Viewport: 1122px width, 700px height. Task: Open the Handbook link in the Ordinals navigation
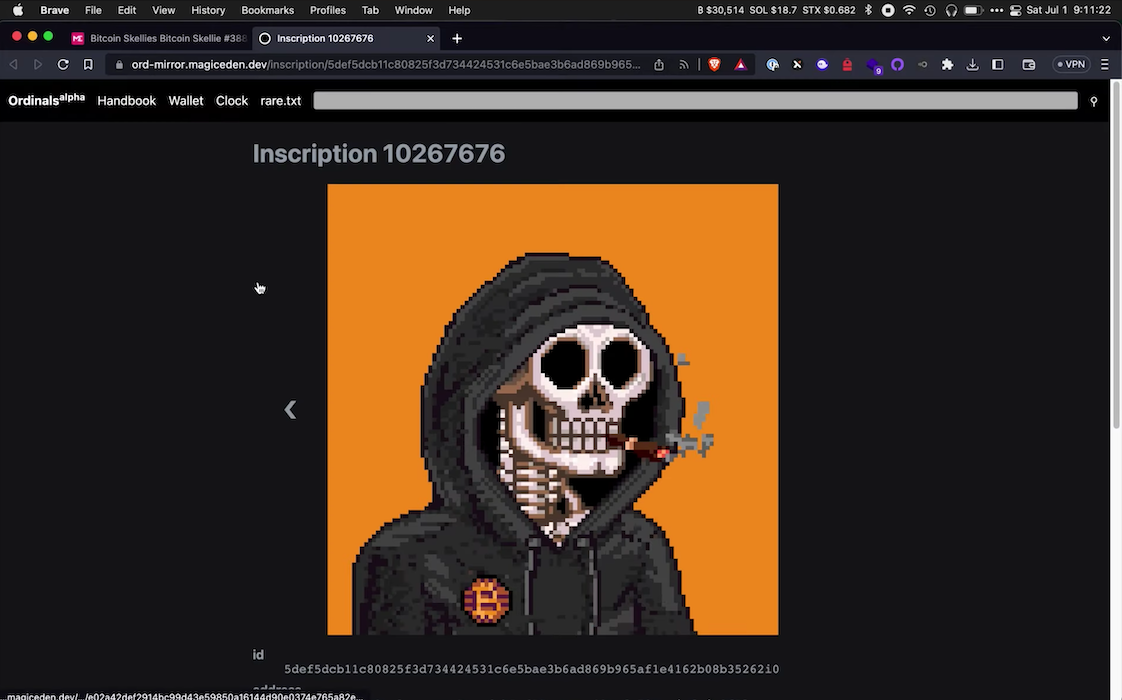click(x=126, y=101)
